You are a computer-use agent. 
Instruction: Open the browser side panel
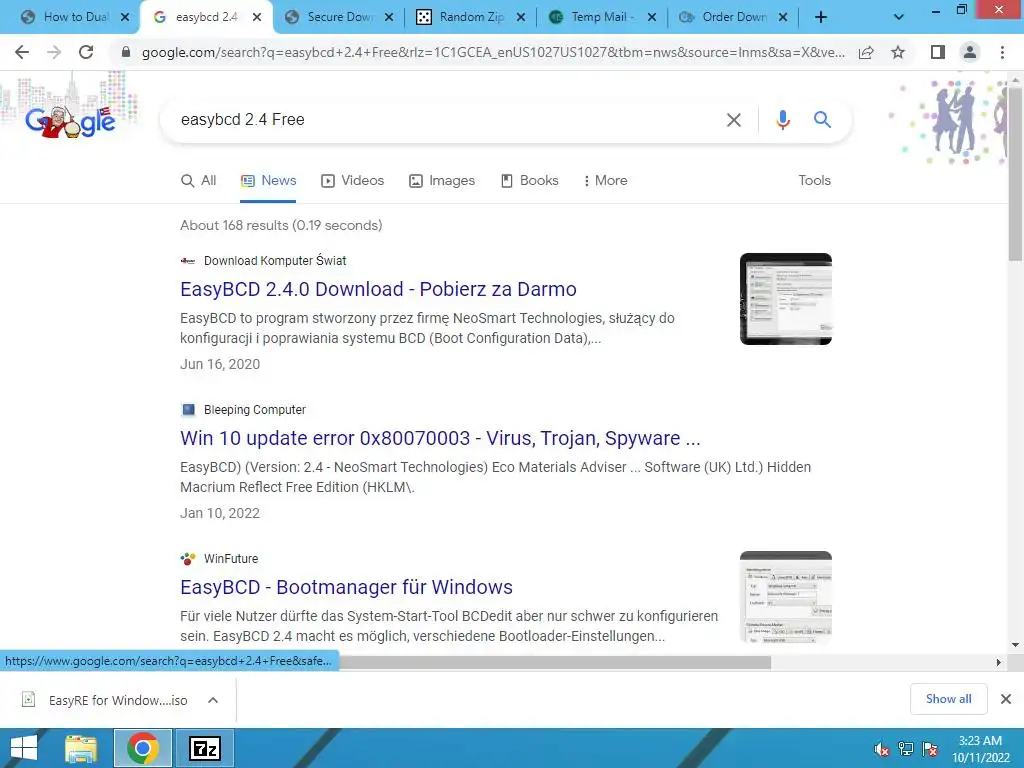tap(938, 52)
